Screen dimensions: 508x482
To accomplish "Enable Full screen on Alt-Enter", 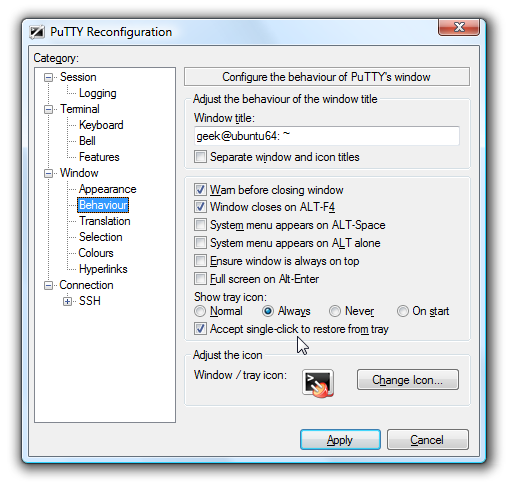I will [200, 279].
